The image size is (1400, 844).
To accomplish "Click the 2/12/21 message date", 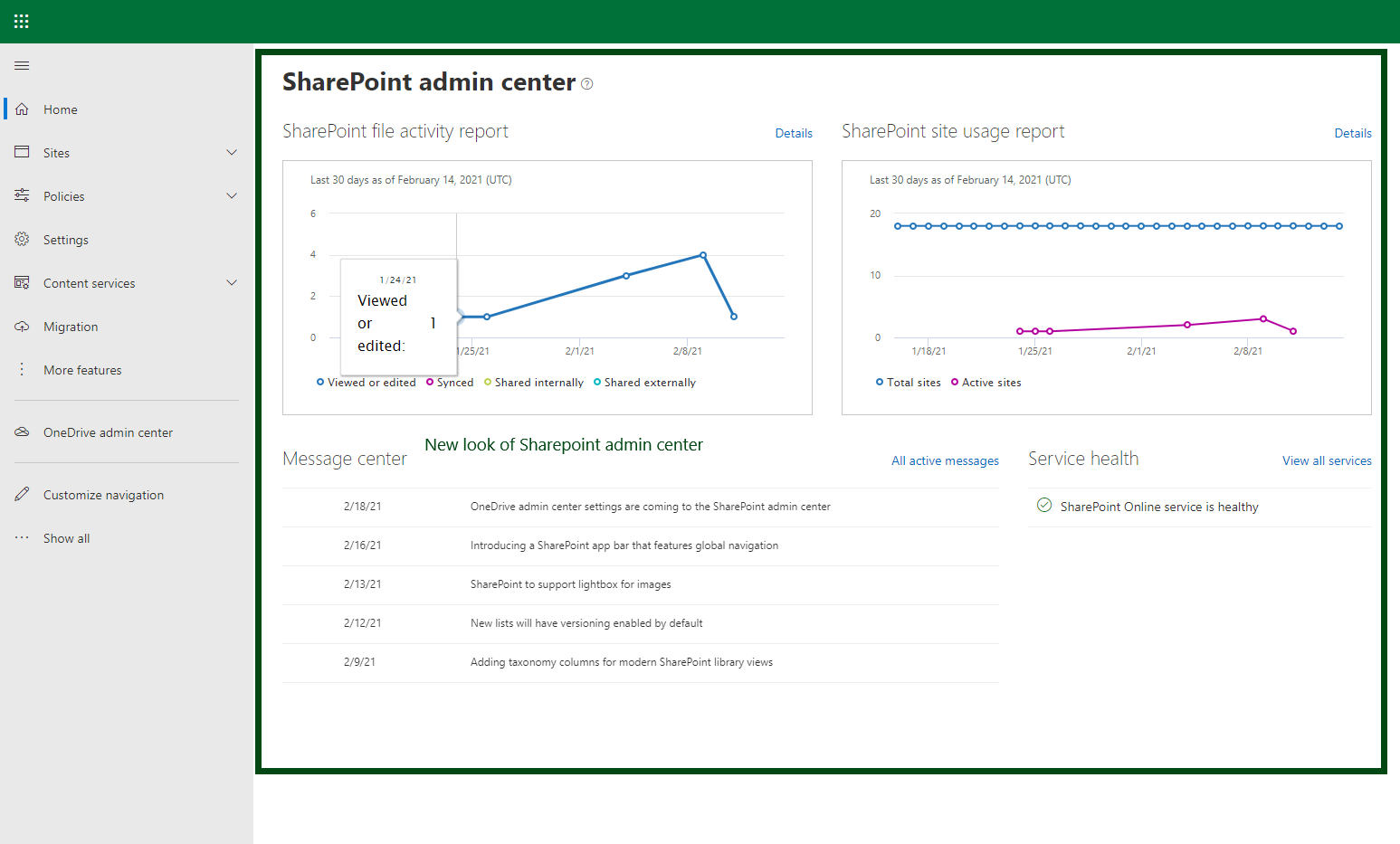I will pyautogui.click(x=362, y=623).
